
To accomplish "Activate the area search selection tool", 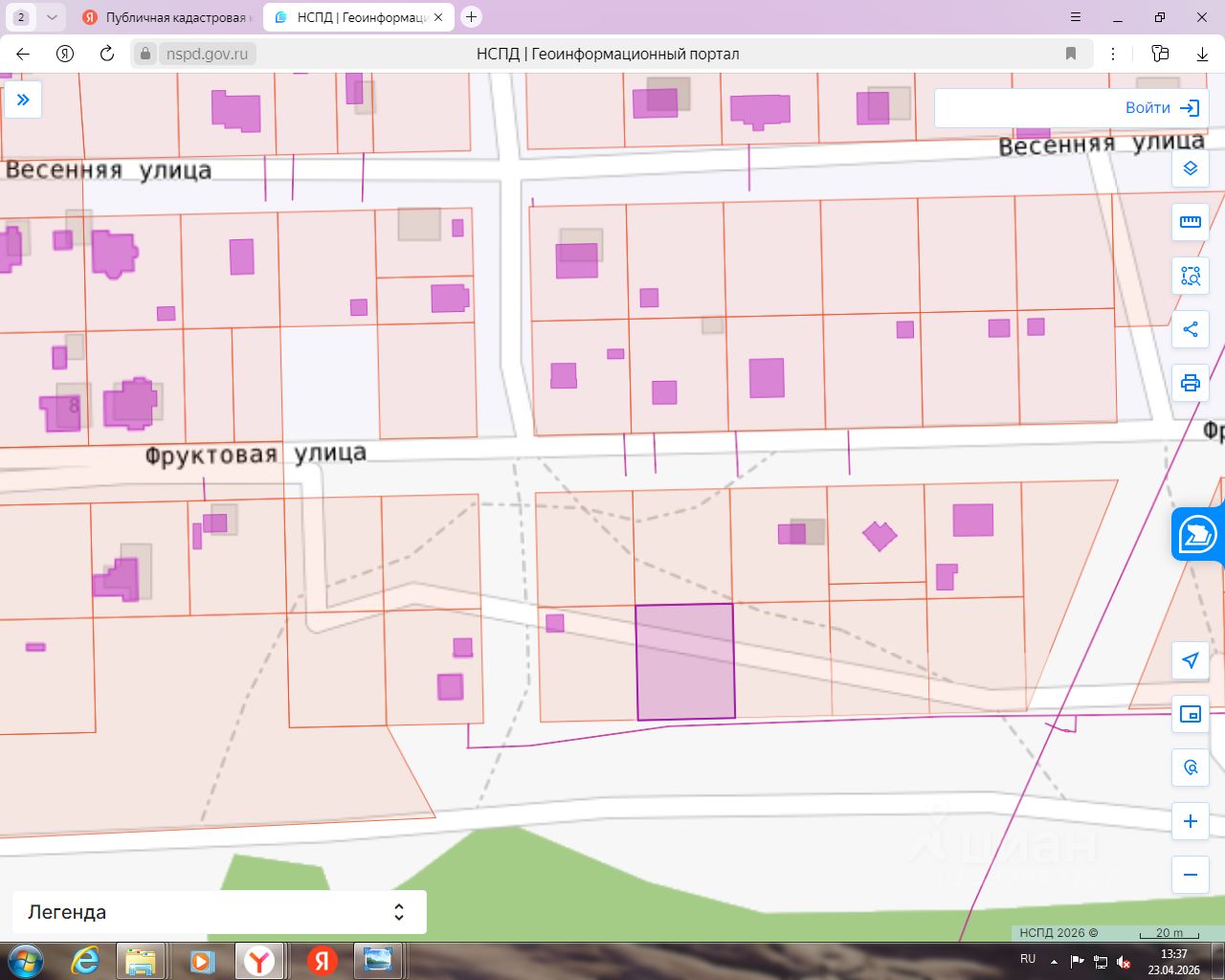I will click(x=1191, y=276).
